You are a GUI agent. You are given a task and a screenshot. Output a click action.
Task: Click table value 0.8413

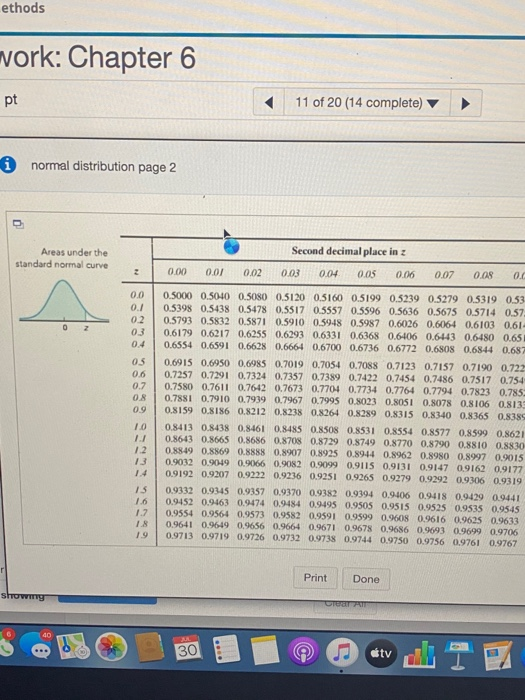point(179,427)
